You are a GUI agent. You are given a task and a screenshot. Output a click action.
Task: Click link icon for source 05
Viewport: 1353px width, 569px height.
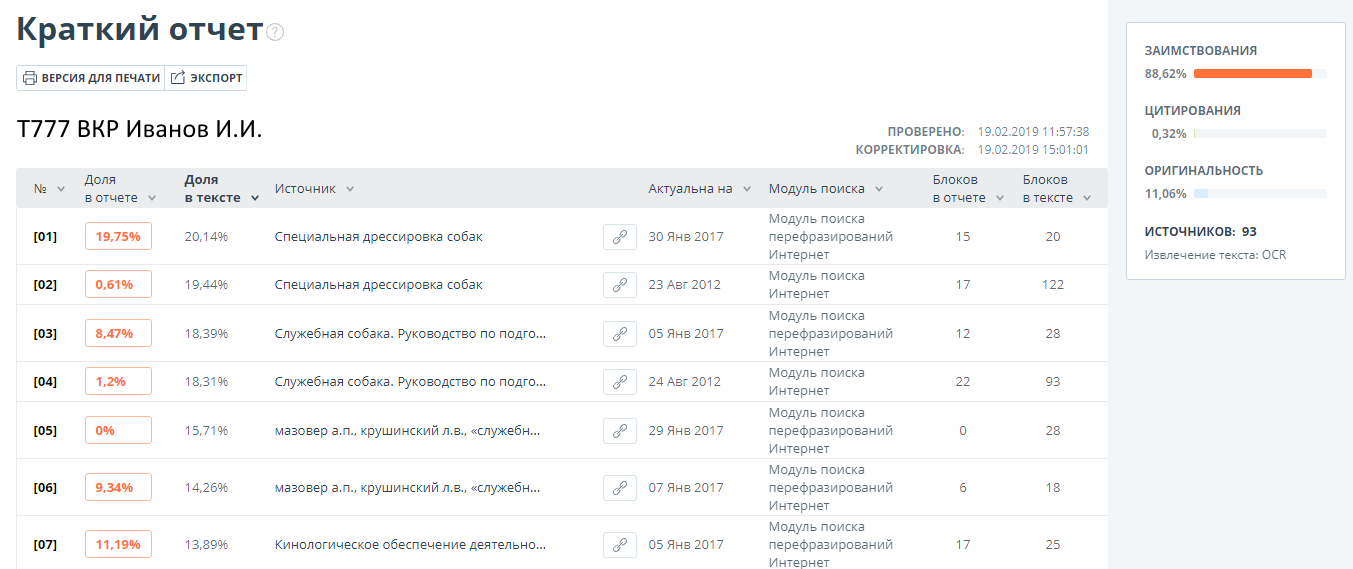619,431
